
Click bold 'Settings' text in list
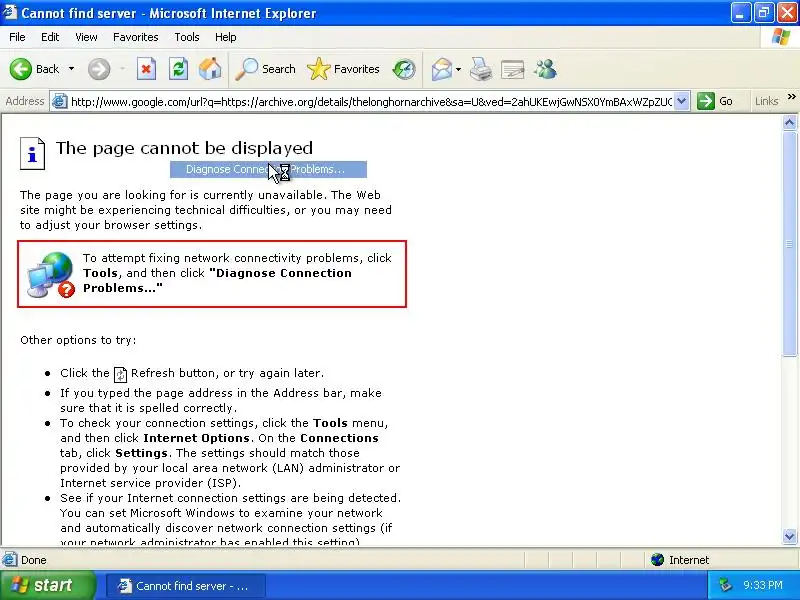141,453
